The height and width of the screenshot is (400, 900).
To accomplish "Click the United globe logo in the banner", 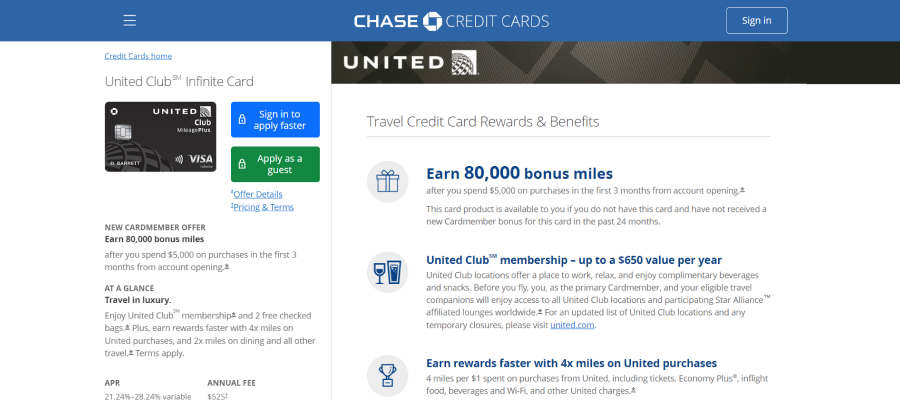I will [x=464, y=63].
